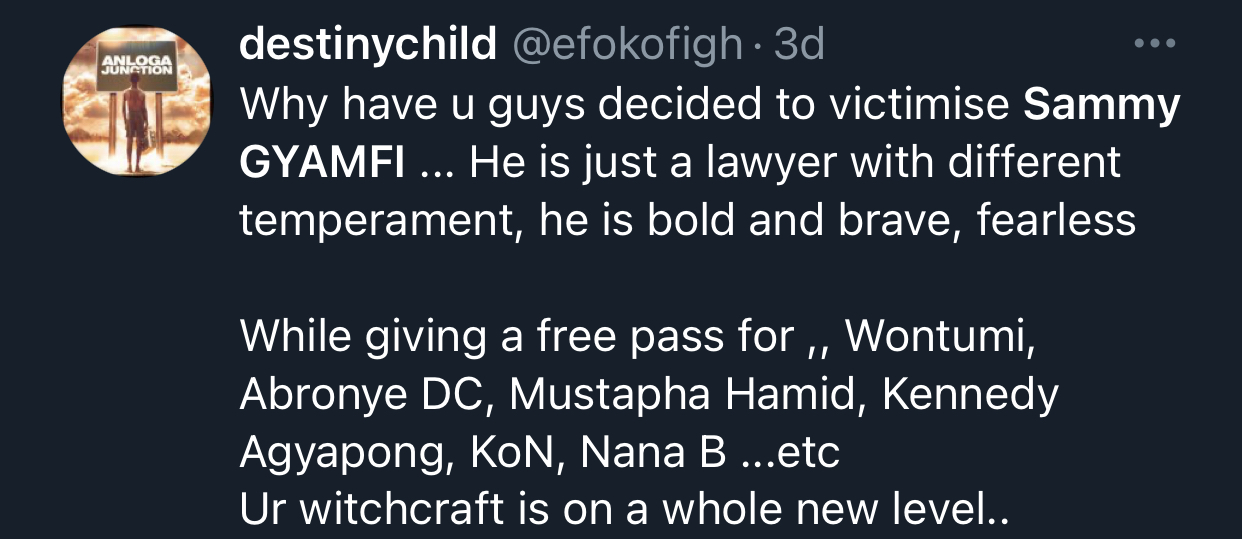
Task: Click the word fearless in the tweet
Action: click(1056, 220)
